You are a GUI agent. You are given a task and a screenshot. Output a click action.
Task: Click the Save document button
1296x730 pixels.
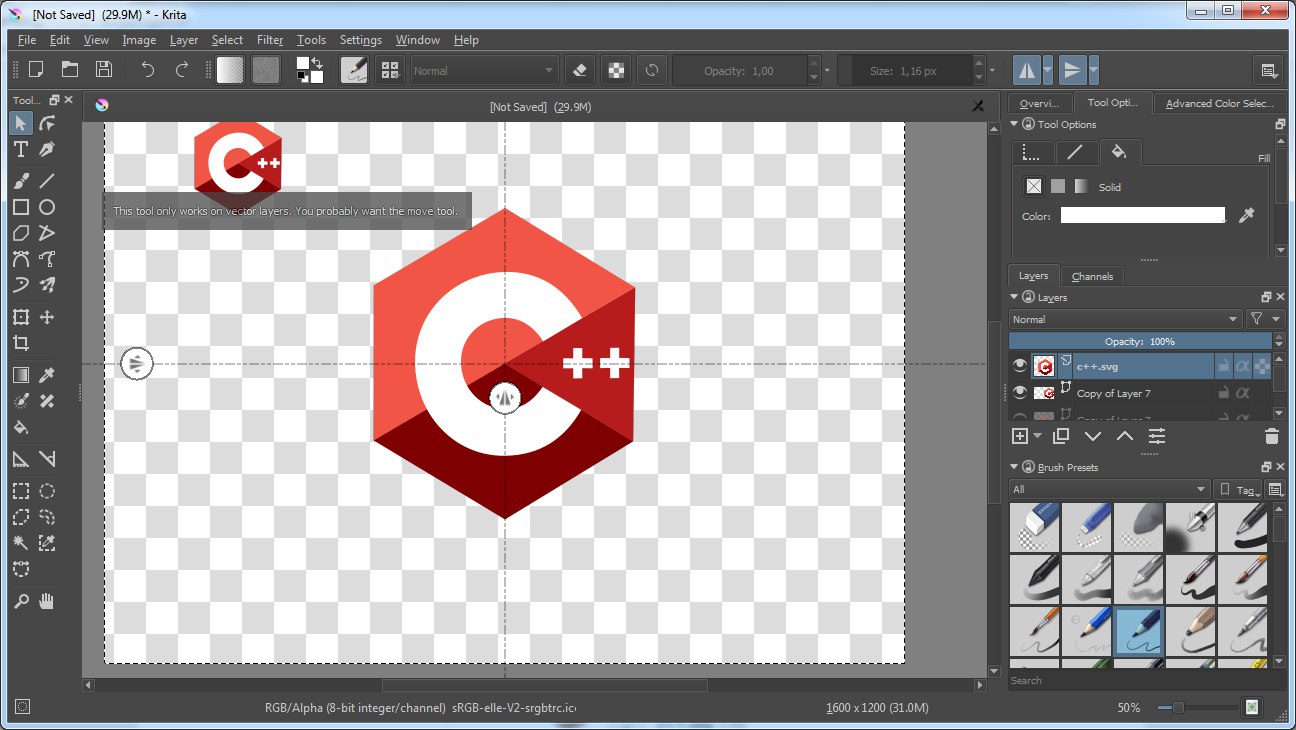coord(103,70)
